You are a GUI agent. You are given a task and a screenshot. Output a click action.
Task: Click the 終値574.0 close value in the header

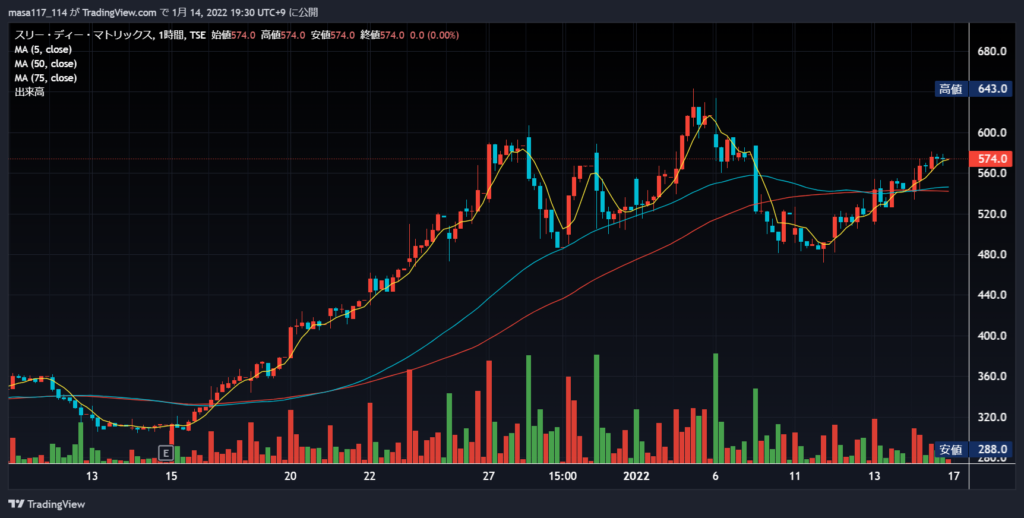coord(382,35)
